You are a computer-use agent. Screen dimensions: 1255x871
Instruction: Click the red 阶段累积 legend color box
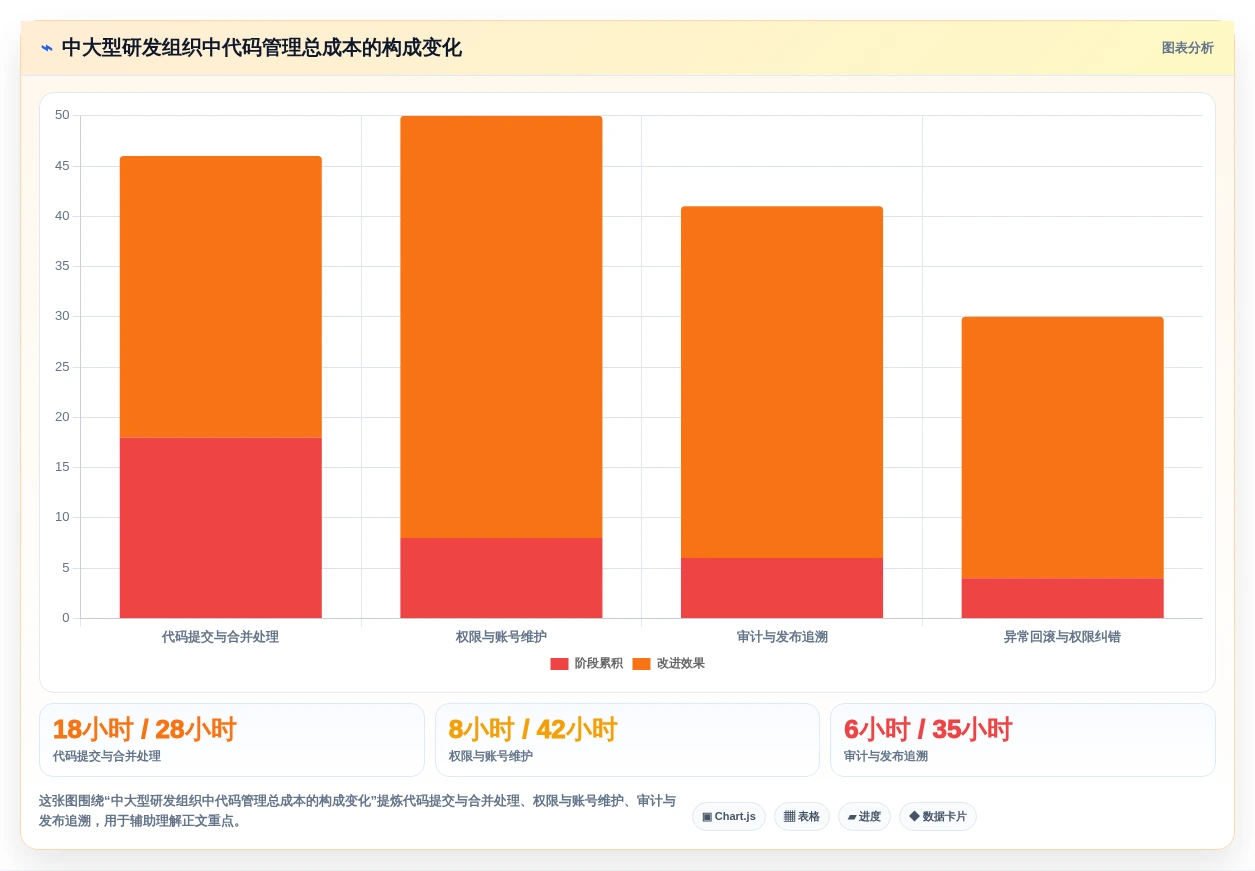click(559, 664)
